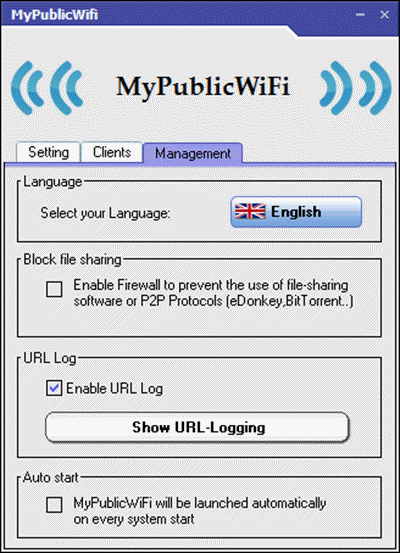This screenshot has height=553, width=400.
Task: Click the 'launched automatically' auto start description
Action: pyautogui.click(x=200, y=511)
